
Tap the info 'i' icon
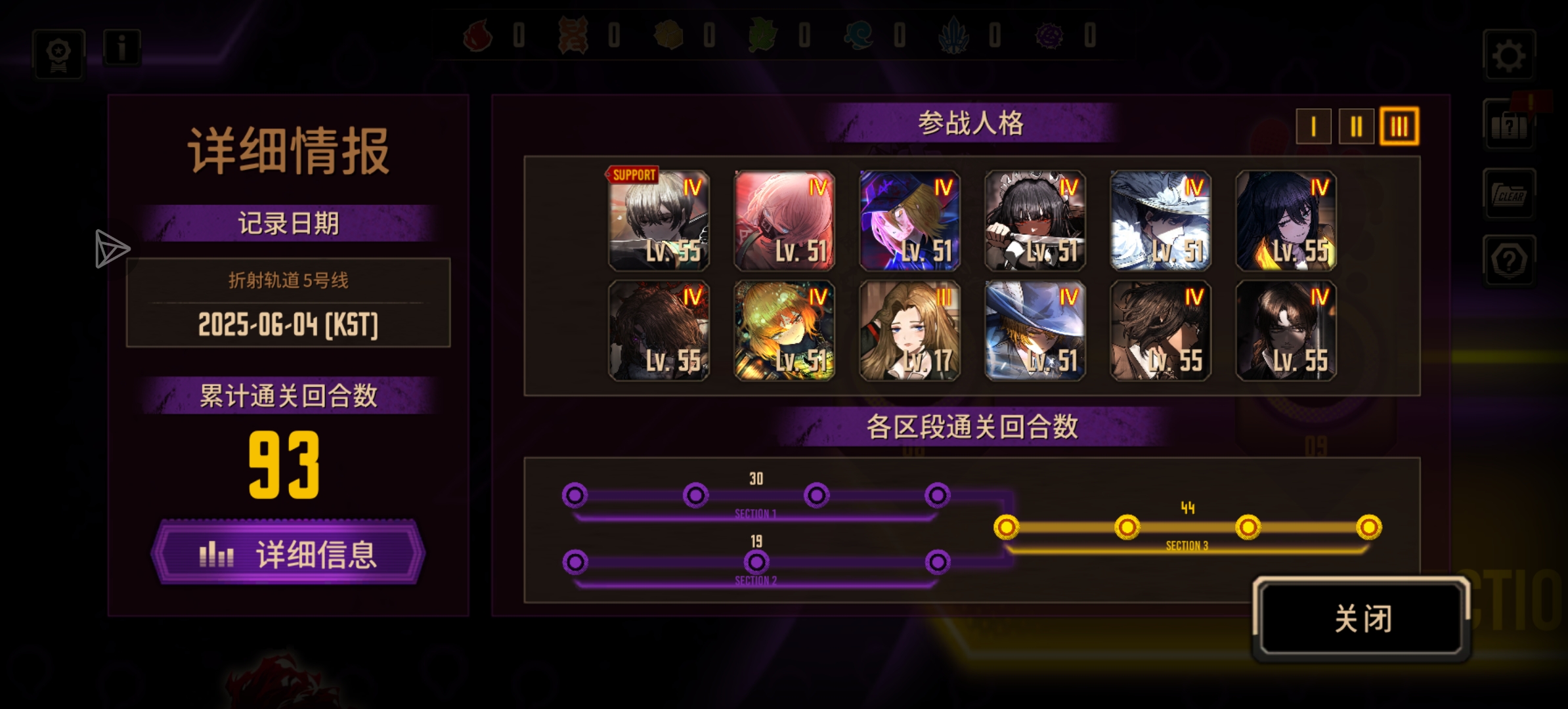pos(122,48)
